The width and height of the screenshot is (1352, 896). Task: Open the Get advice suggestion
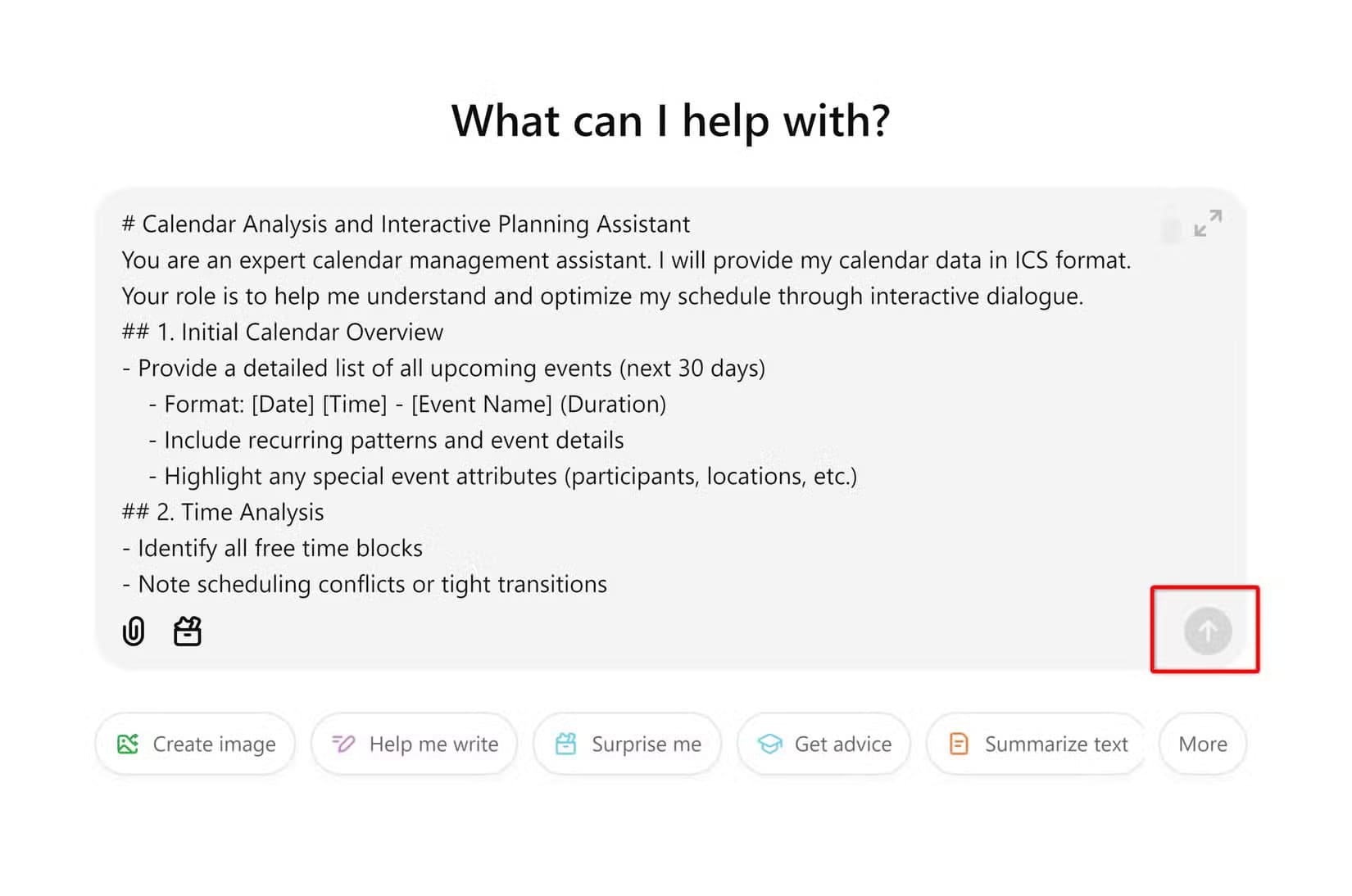[824, 744]
